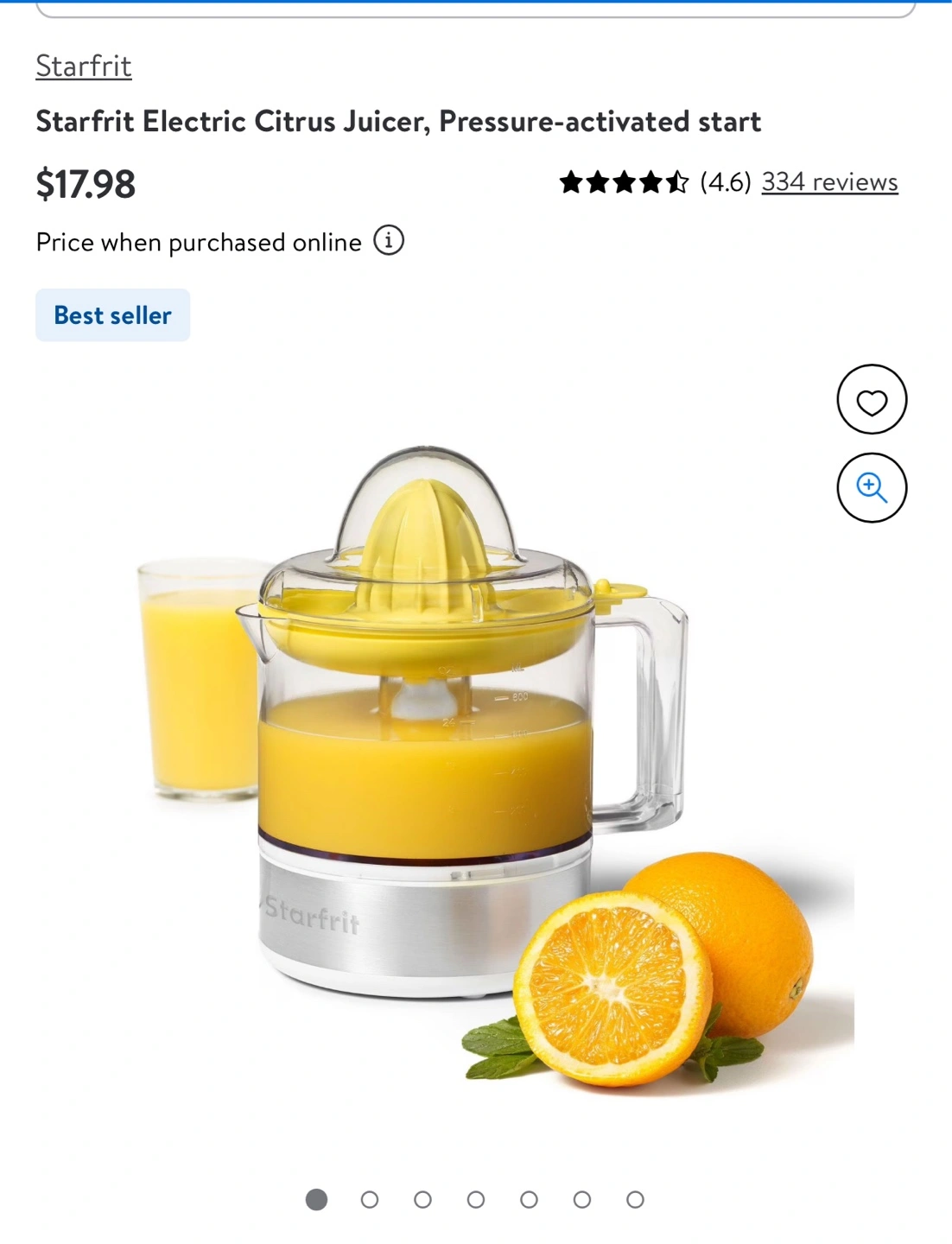
Task: Open the 334 reviews link
Action: click(x=829, y=182)
